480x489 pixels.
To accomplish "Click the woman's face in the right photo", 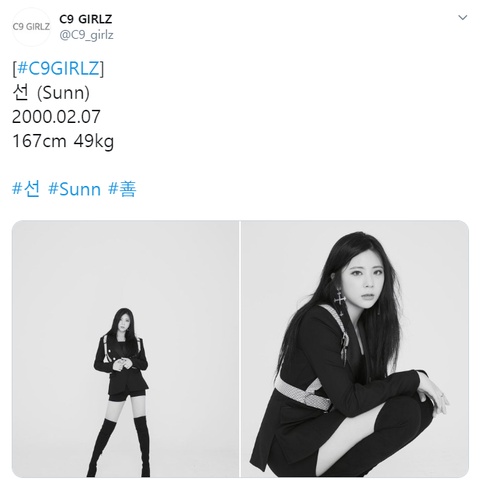I will 364,284.
